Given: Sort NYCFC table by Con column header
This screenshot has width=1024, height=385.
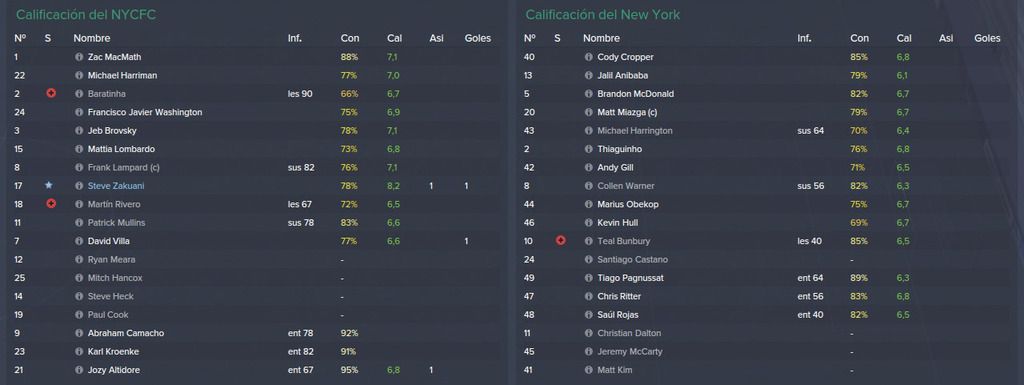Looking at the screenshot, I should [349, 38].
